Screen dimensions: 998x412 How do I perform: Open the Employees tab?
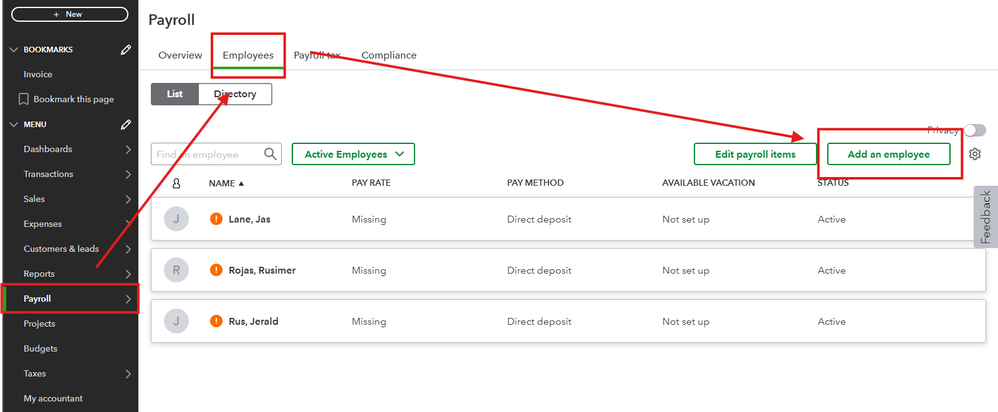tap(248, 55)
